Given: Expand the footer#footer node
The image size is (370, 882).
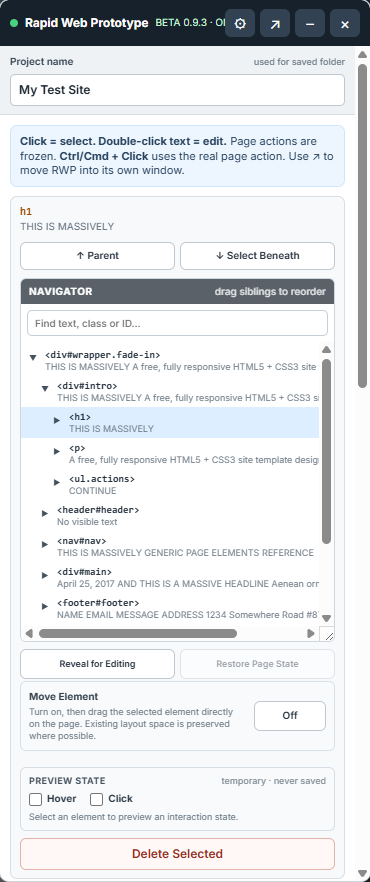Looking at the screenshot, I should 45,606.
